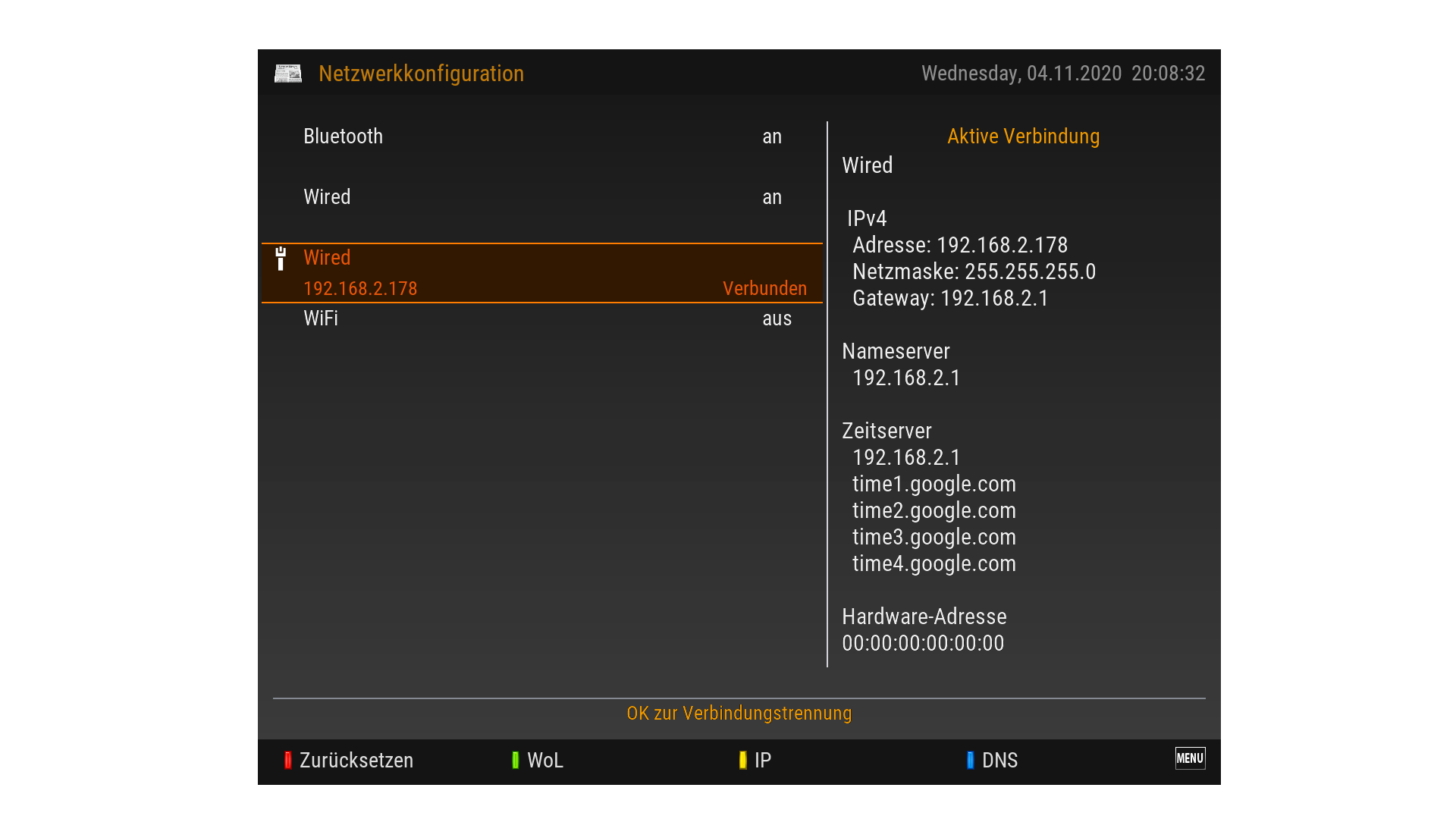Open the MENU button icon
The height and width of the screenshot is (819, 1456).
coord(1190,758)
